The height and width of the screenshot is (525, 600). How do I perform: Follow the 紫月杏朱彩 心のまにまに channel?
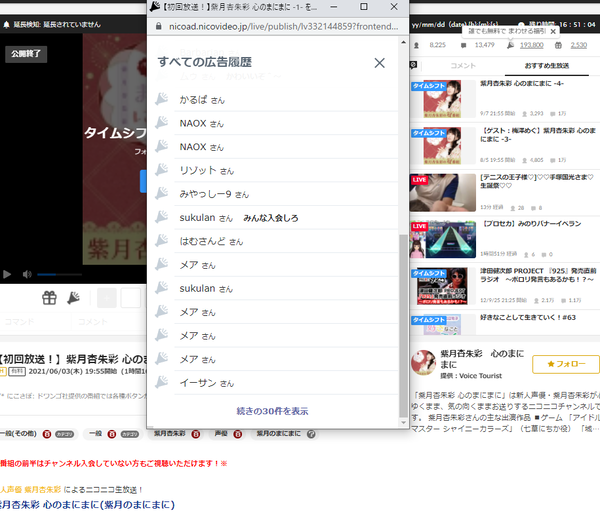tap(566, 364)
